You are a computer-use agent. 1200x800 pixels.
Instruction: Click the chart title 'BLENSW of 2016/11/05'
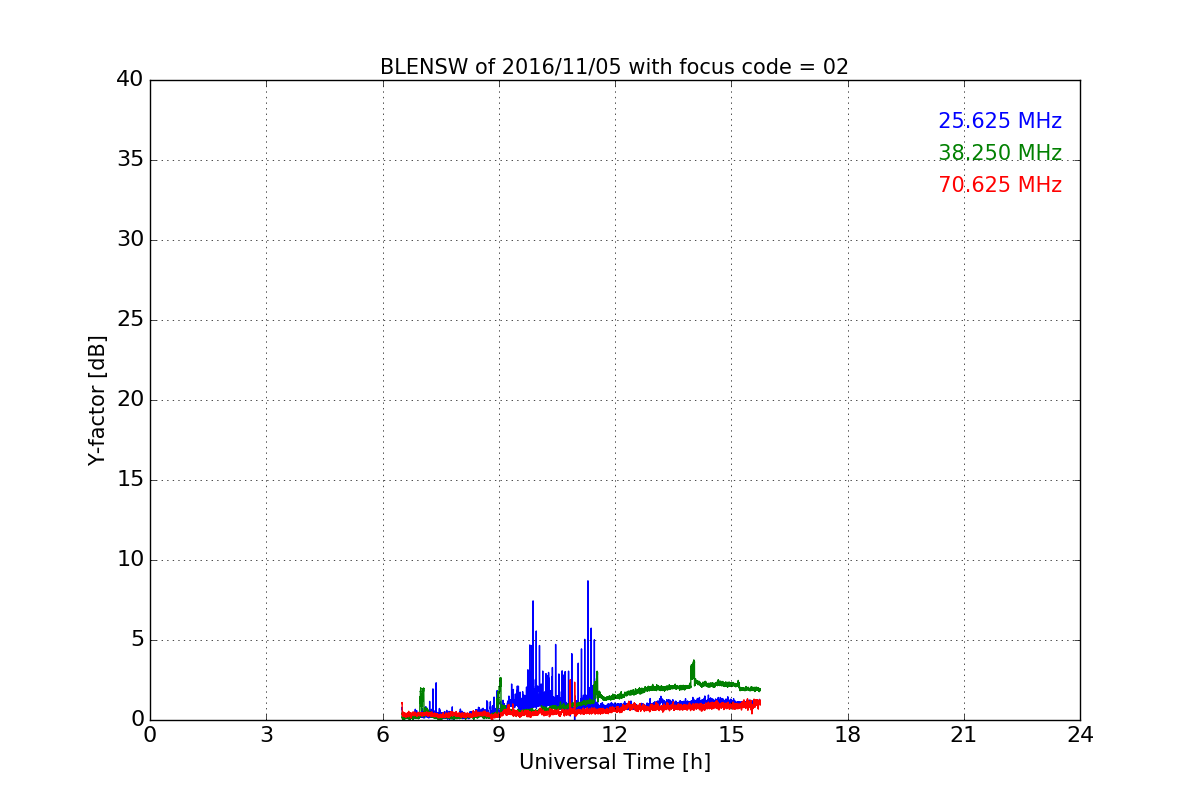[614, 67]
